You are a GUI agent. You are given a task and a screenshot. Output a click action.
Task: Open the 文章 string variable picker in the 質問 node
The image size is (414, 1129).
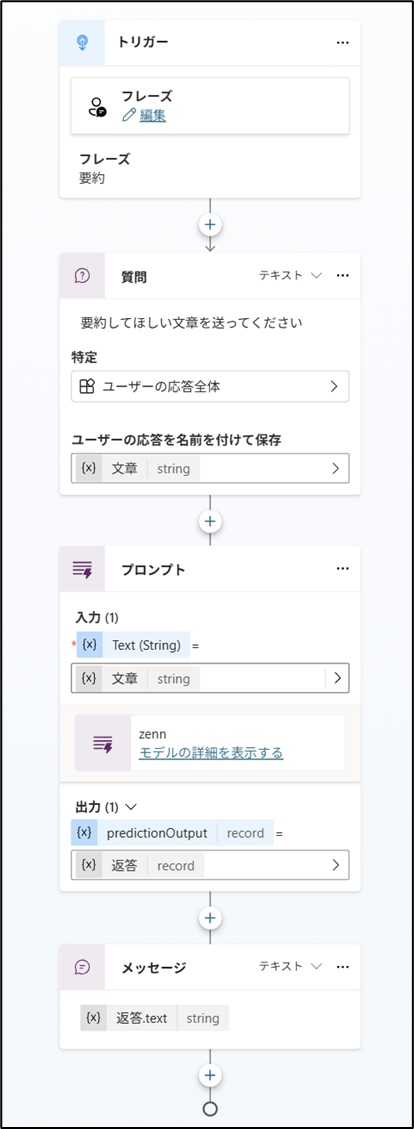coord(210,468)
